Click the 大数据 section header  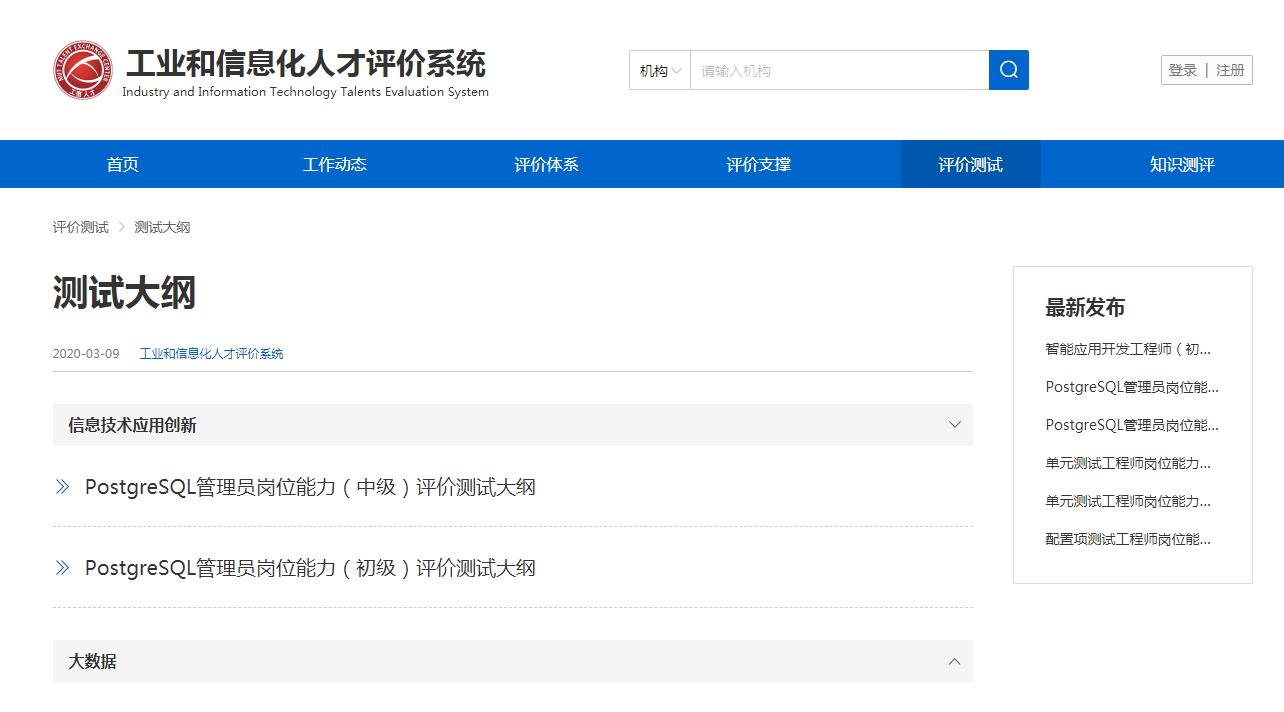click(x=513, y=661)
